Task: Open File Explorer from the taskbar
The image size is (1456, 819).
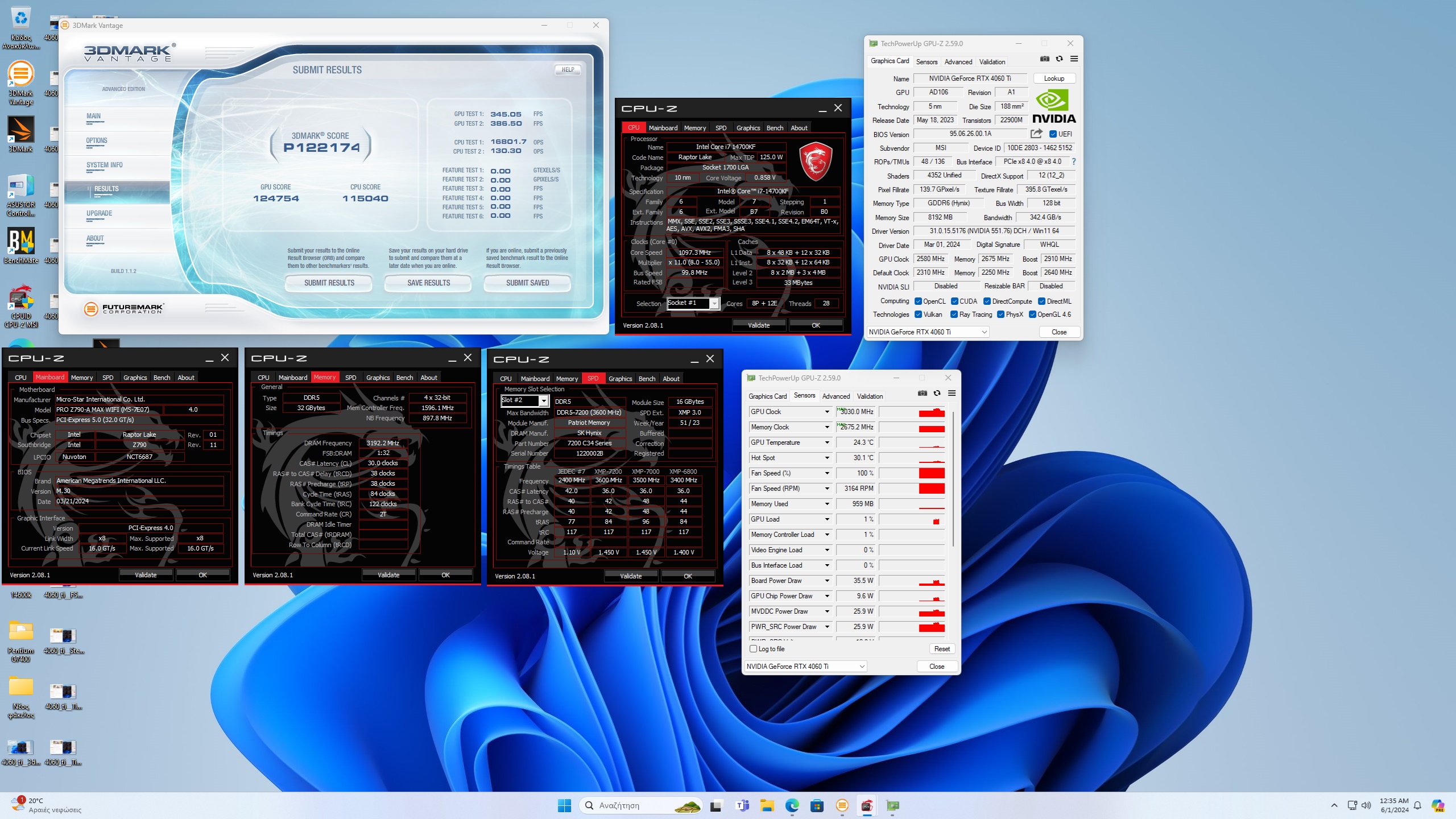Action: tap(767, 805)
